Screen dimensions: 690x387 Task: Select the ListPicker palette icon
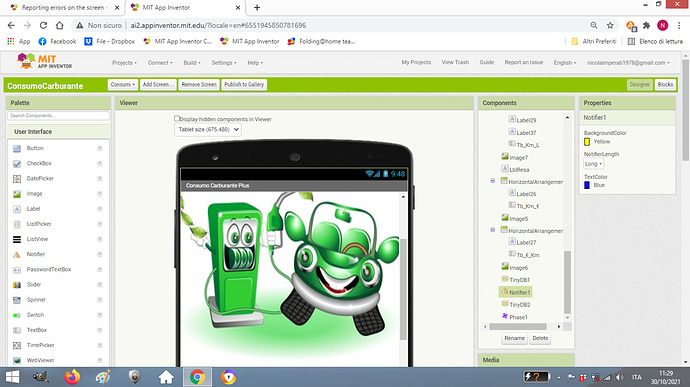tap(17, 224)
